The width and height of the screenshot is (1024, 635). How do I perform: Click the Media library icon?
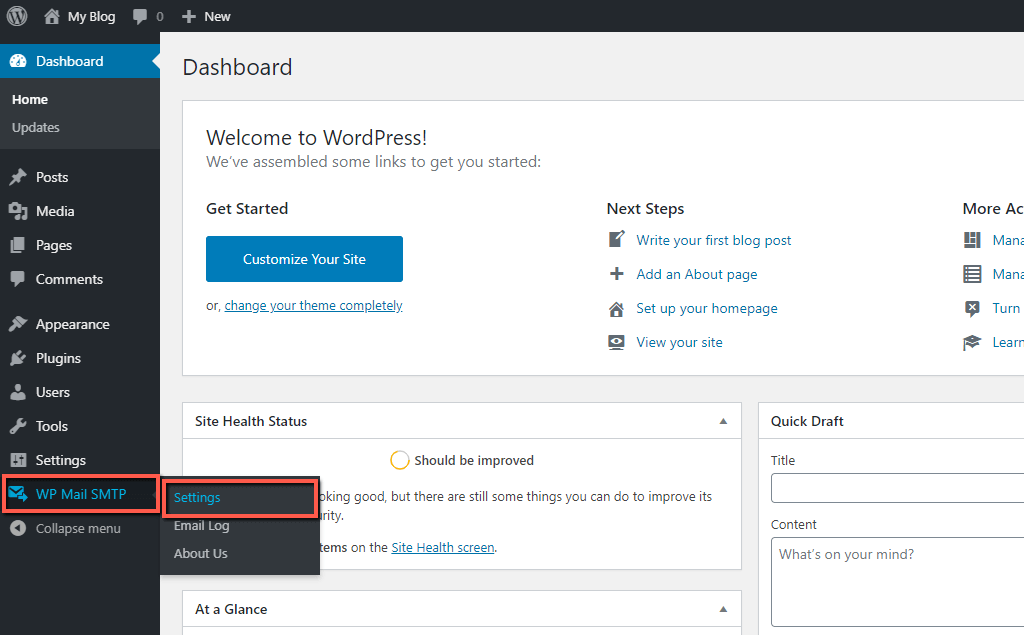click(18, 211)
